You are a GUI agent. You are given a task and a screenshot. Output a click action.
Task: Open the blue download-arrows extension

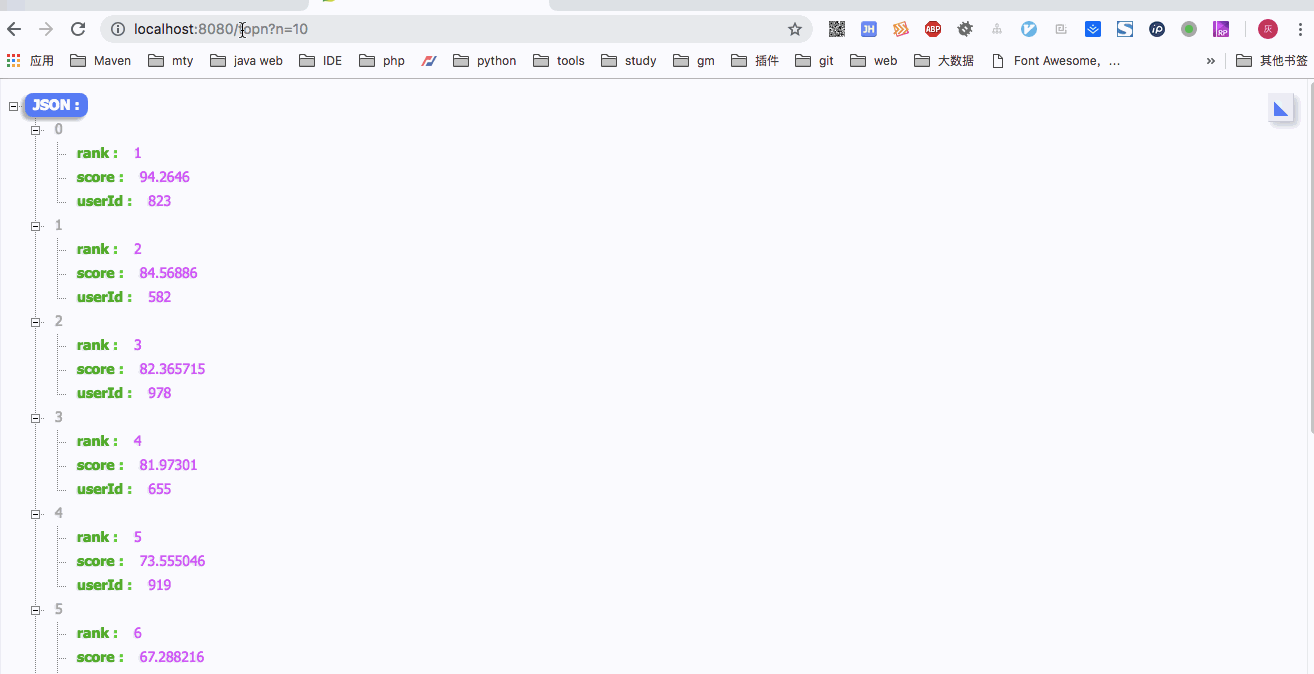[1093, 29]
